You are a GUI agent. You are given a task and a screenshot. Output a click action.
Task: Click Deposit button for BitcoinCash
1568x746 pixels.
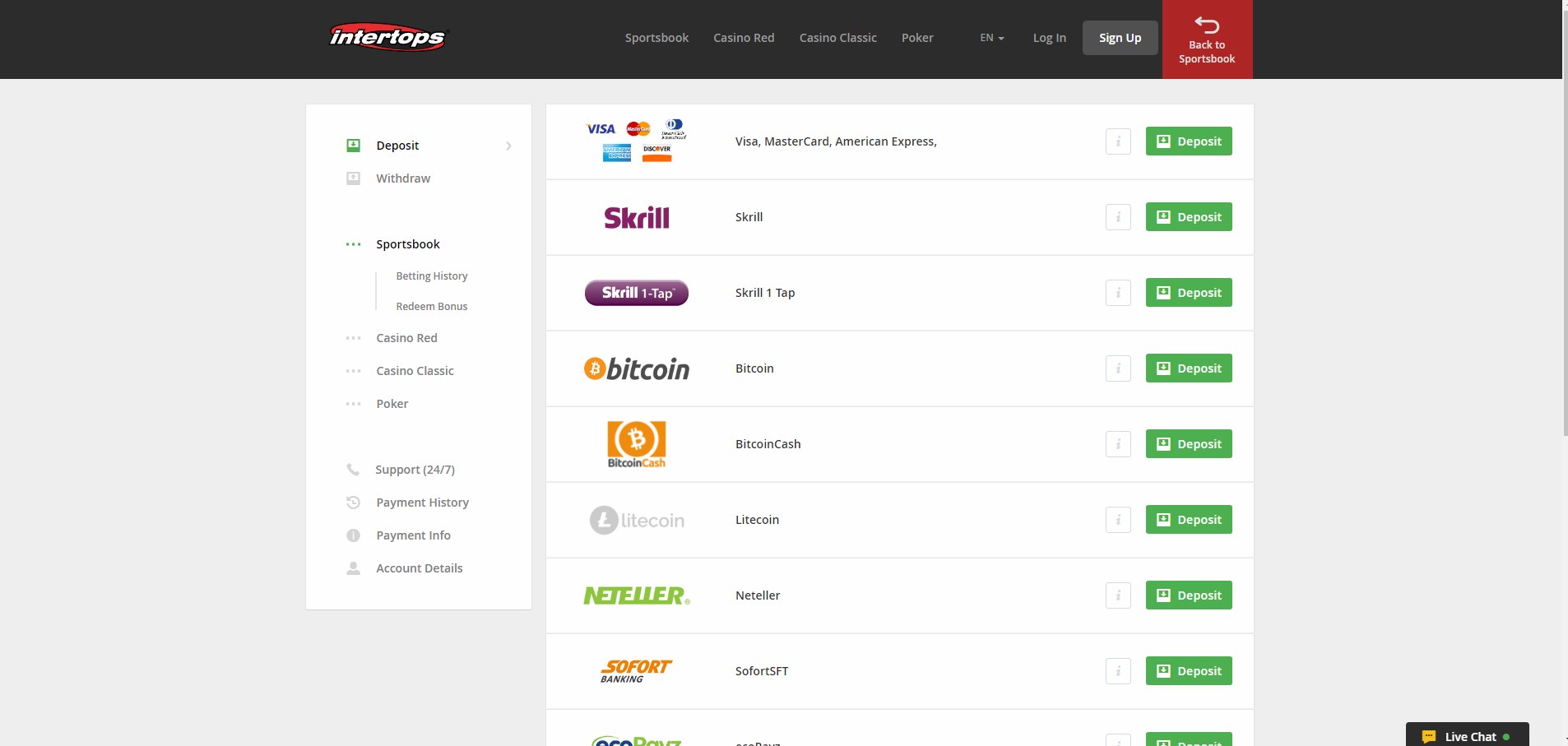tap(1189, 444)
